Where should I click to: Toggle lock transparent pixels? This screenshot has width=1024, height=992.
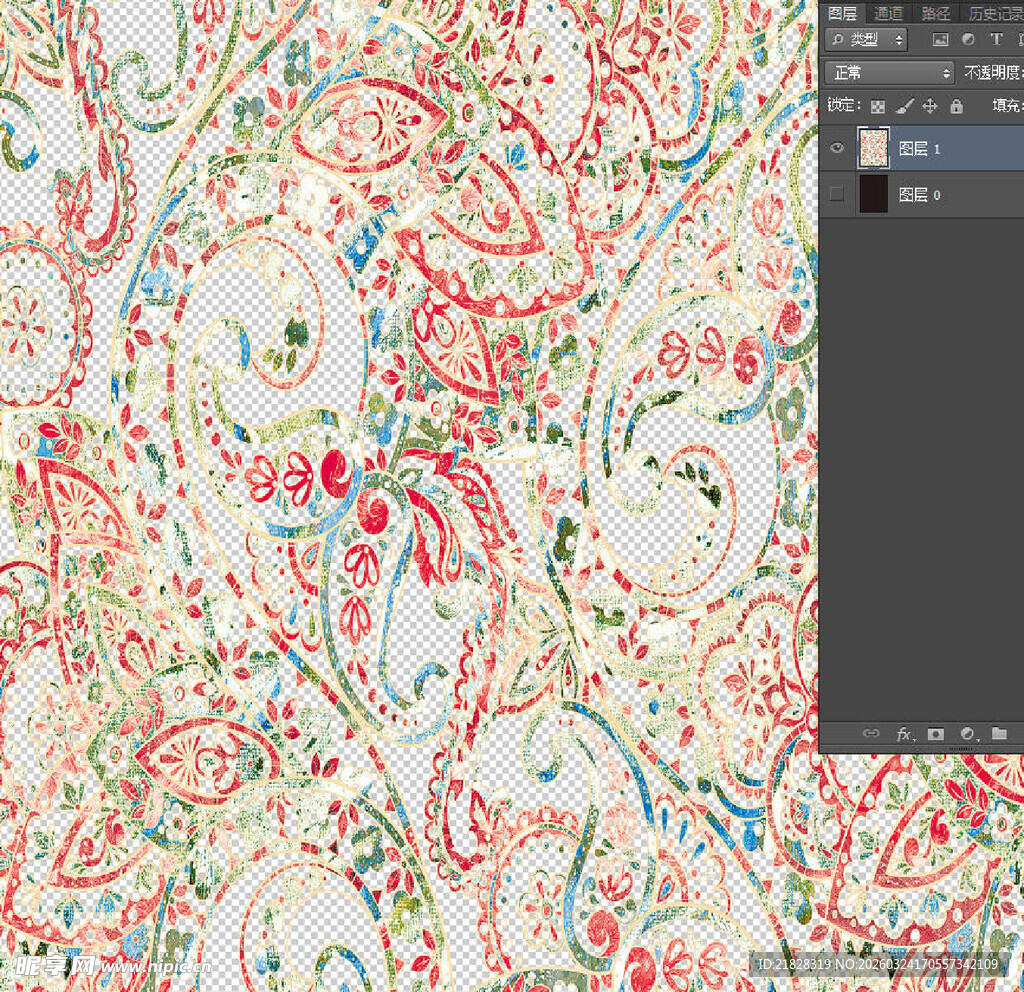point(877,106)
